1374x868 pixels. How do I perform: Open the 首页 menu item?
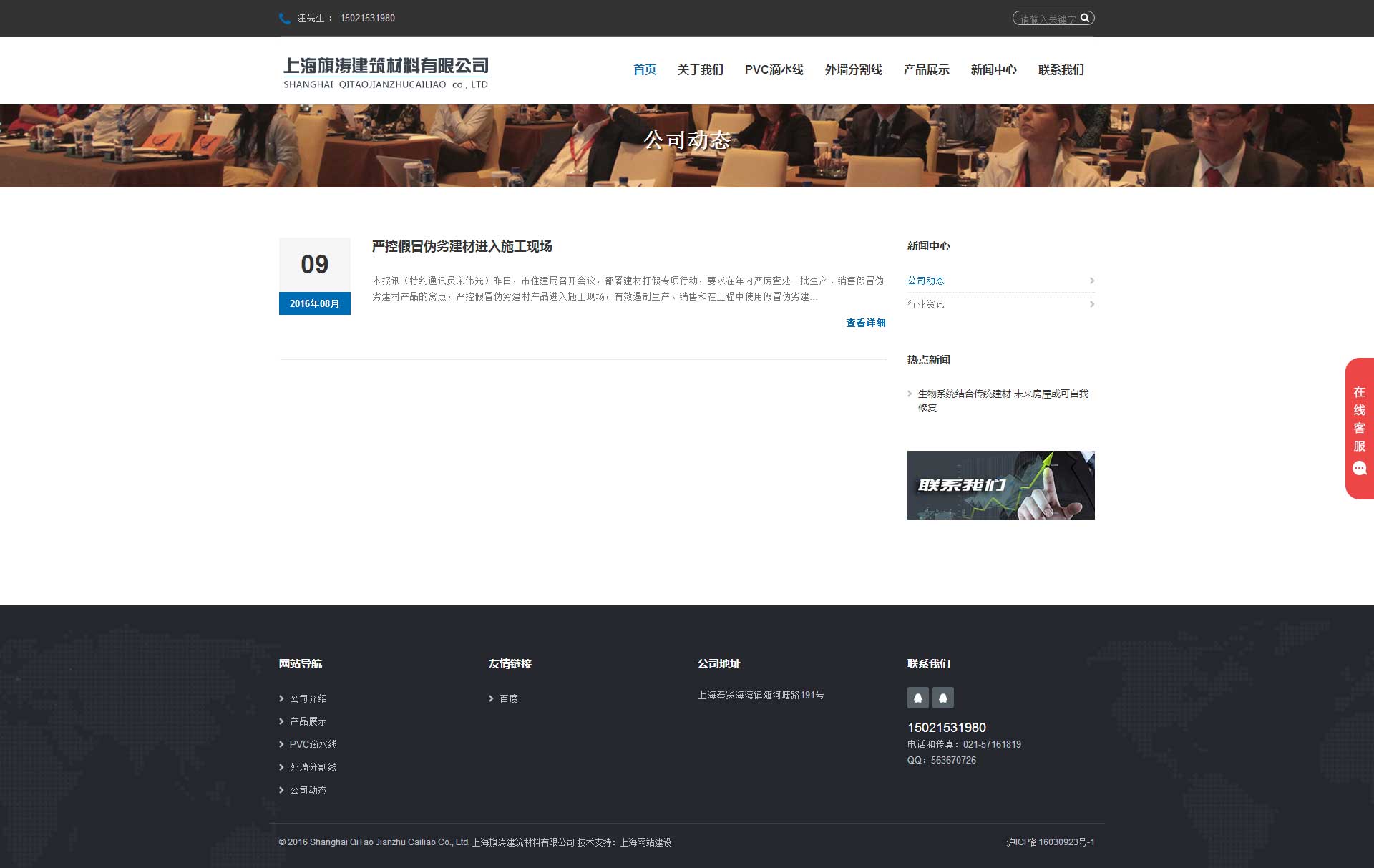tap(645, 69)
